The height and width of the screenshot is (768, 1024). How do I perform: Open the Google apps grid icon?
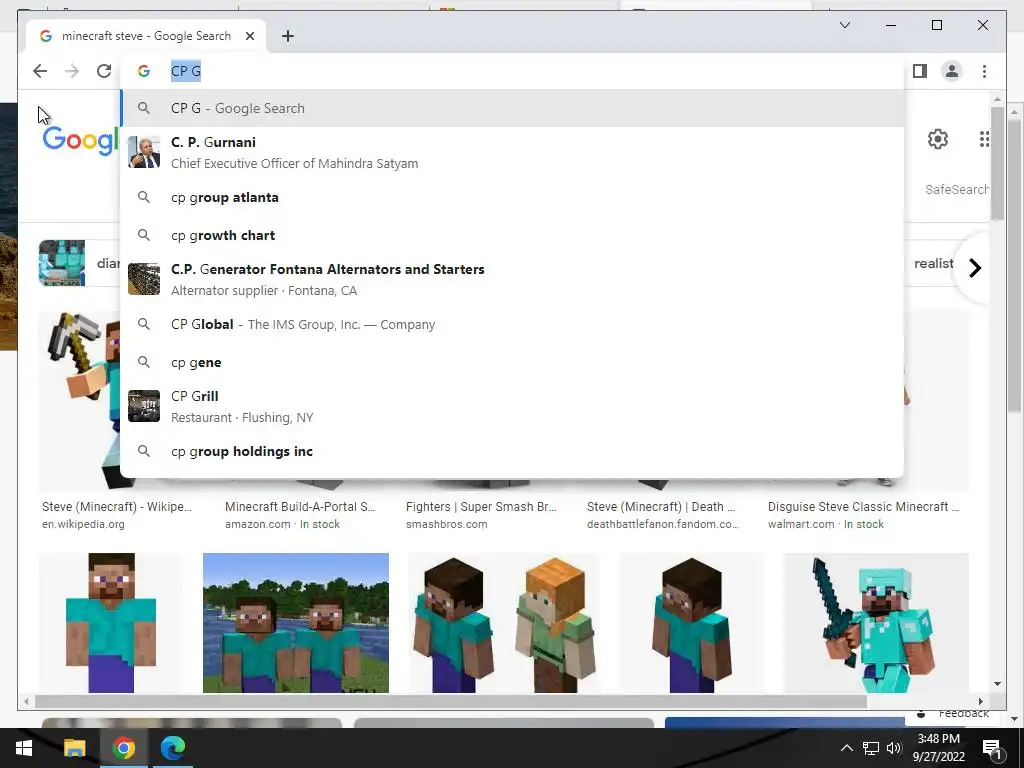point(984,139)
